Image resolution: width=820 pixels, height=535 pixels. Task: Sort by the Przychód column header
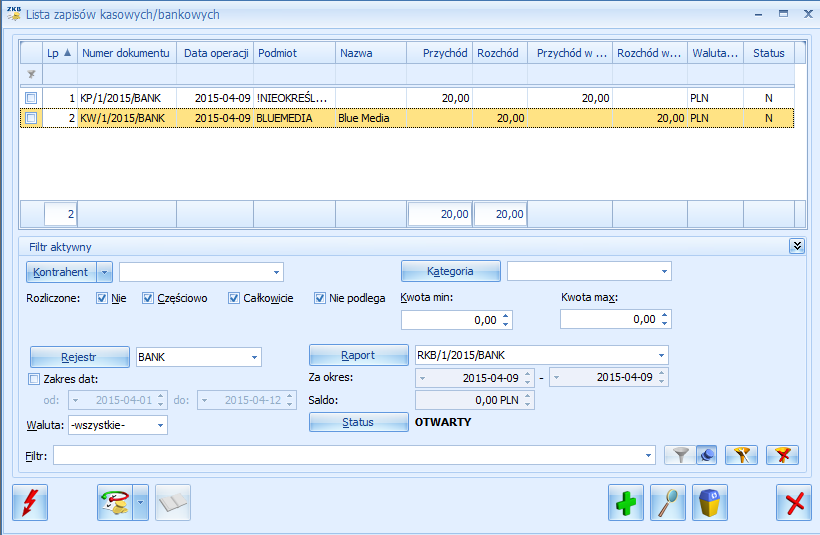[x=439, y=53]
